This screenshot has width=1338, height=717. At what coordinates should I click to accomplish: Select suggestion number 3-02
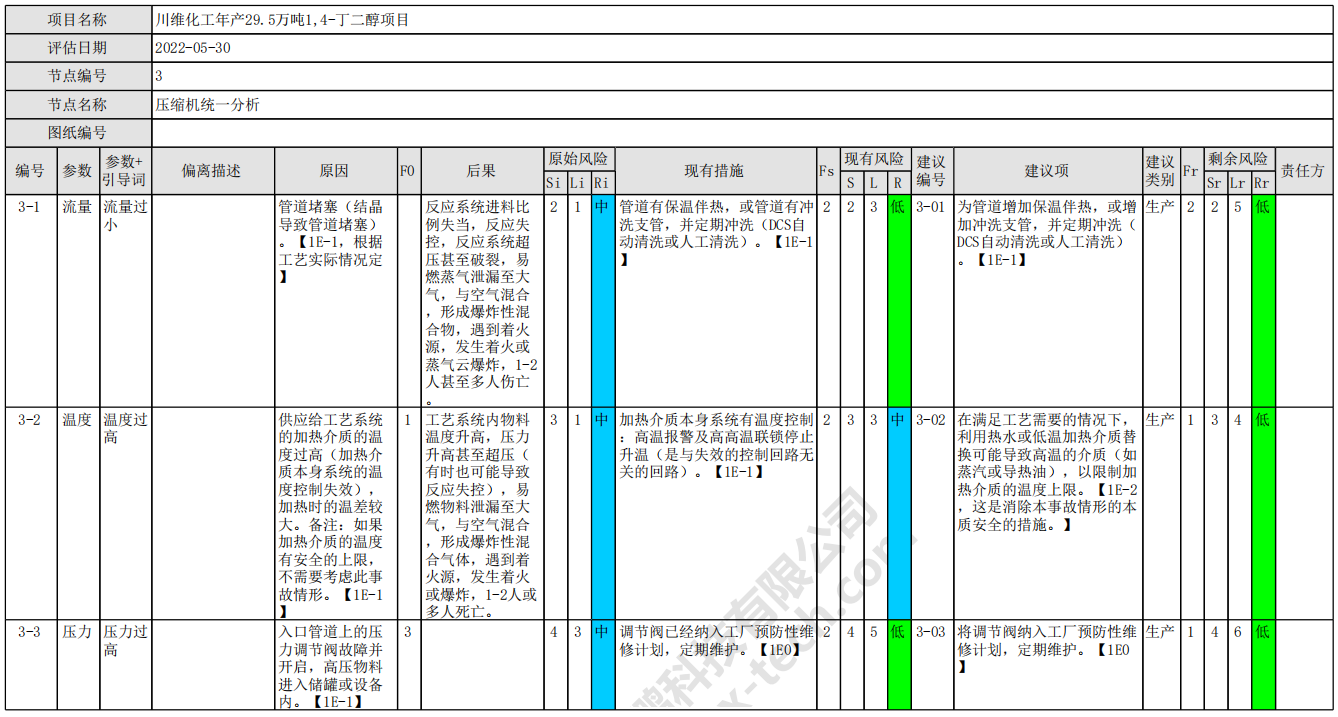(931, 513)
